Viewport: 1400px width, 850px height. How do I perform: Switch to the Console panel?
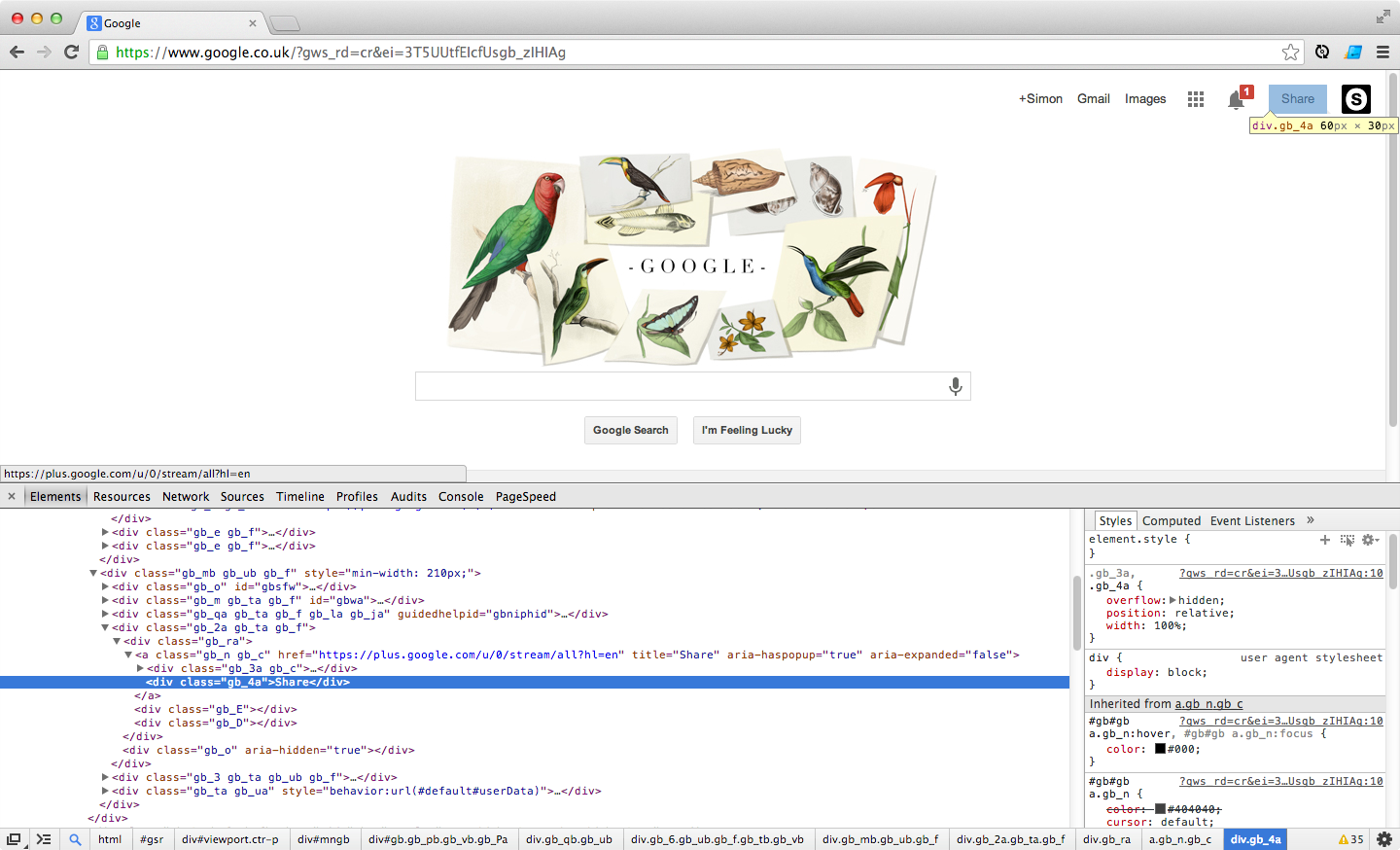click(x=461, y=496)
